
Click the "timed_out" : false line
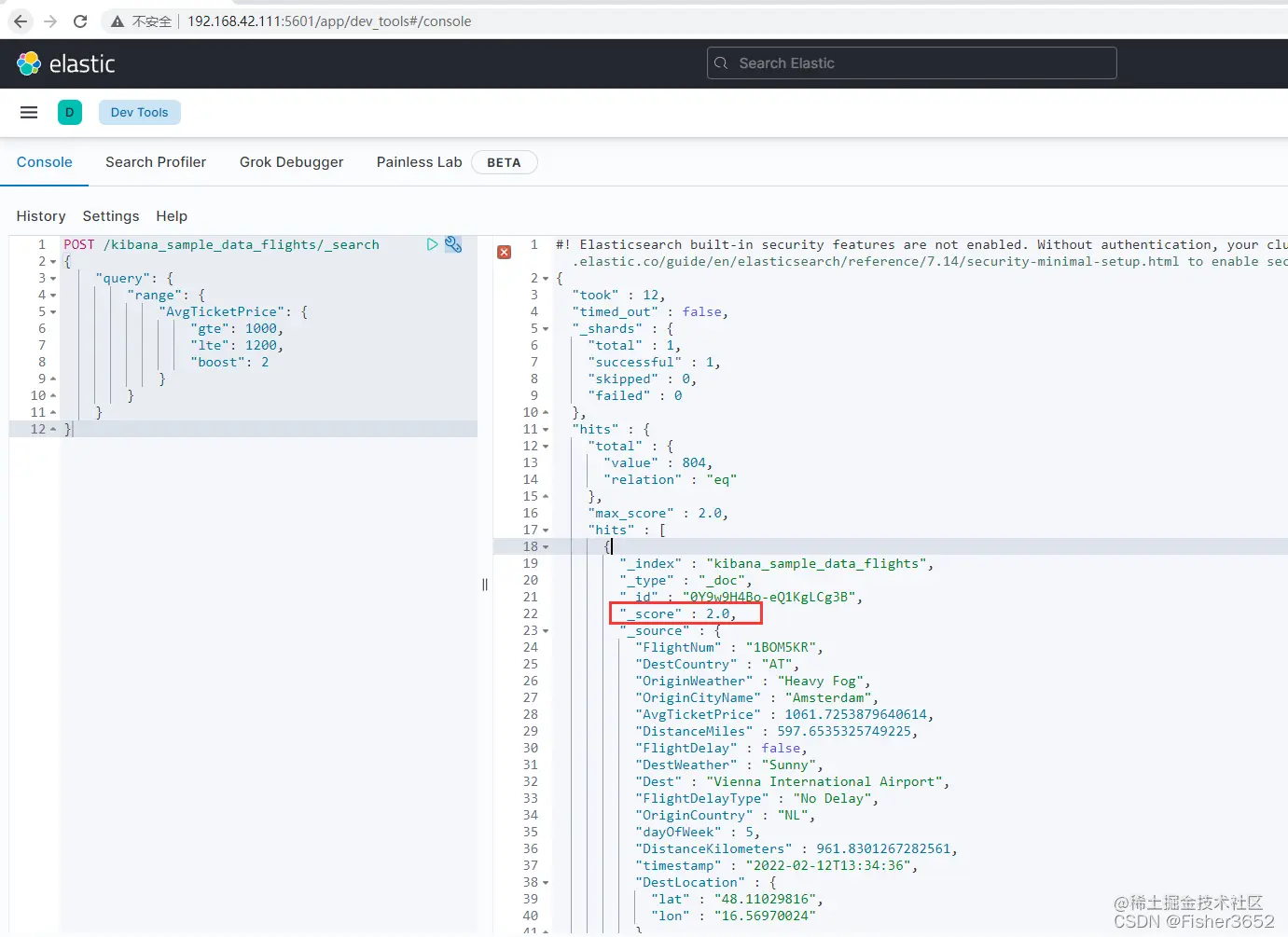[650, 311]
